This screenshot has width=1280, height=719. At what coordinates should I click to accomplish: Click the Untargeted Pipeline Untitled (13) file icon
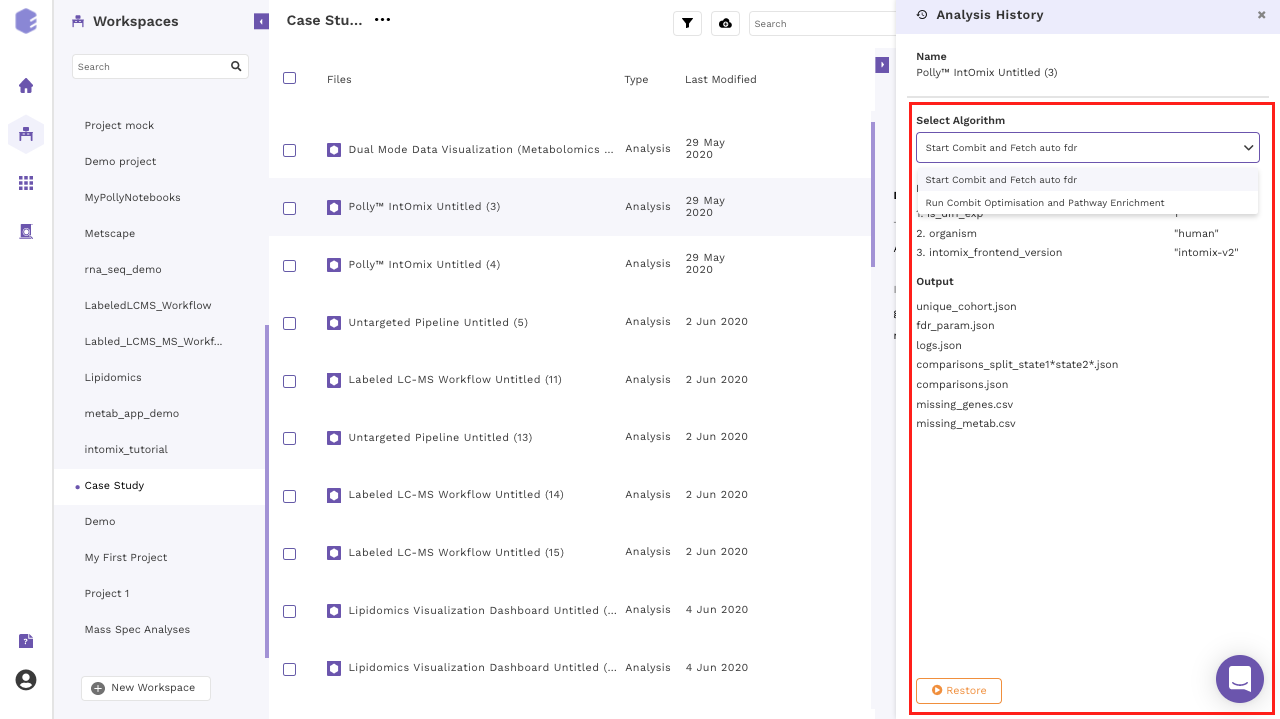click(334, 438)
